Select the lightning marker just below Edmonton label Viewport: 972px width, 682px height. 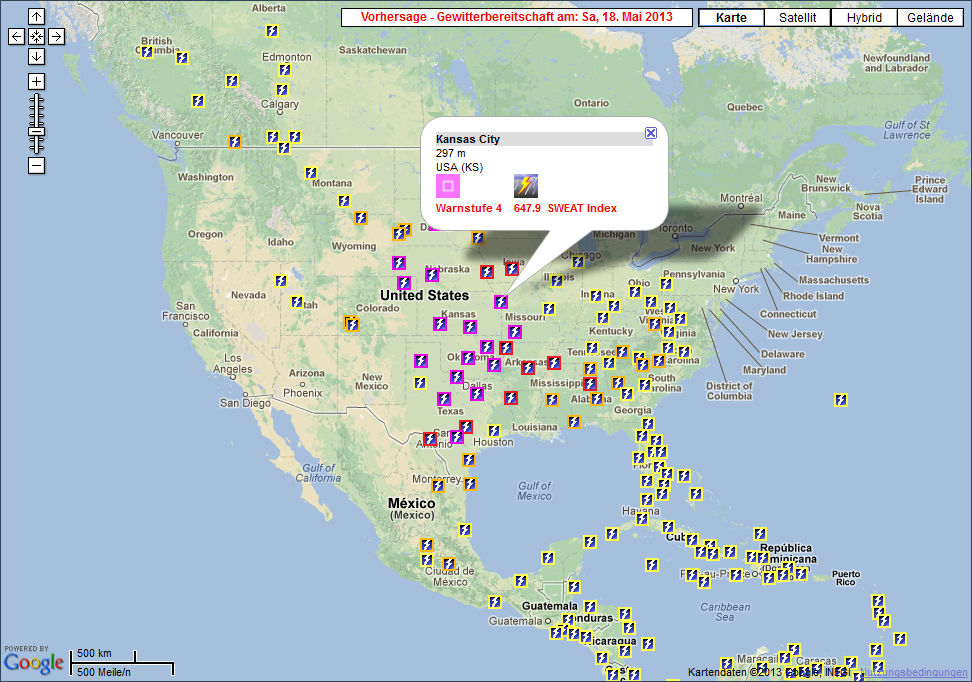(x=285, y=69)
